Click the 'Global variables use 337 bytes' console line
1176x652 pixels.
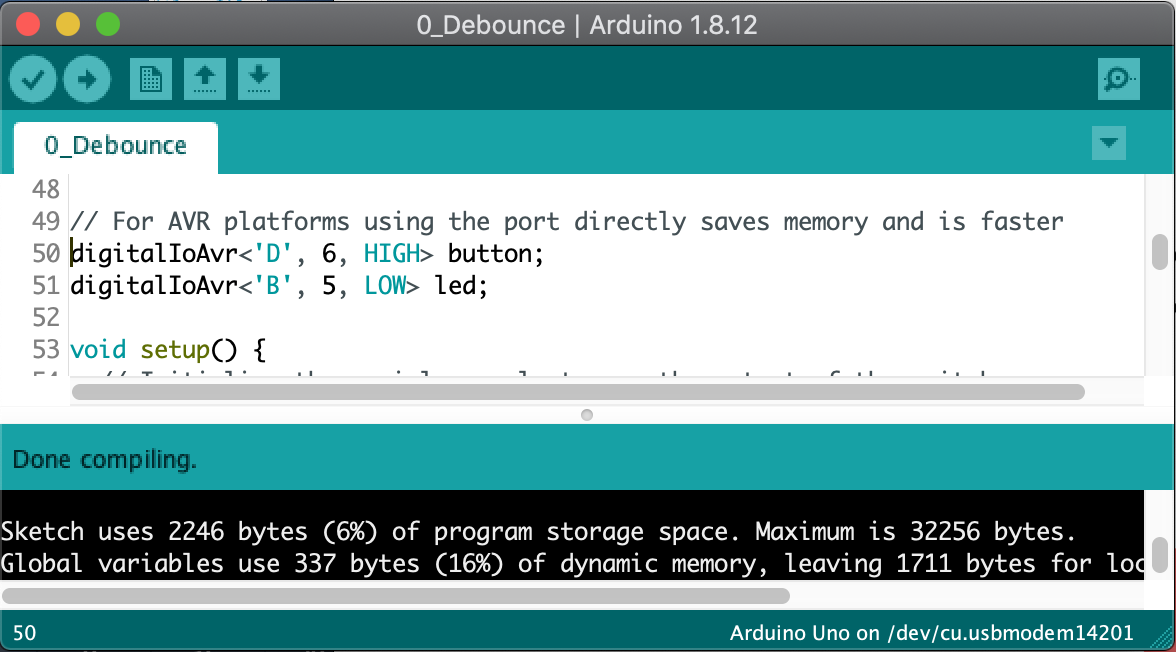pyautogui.click(x=572, y=563)
